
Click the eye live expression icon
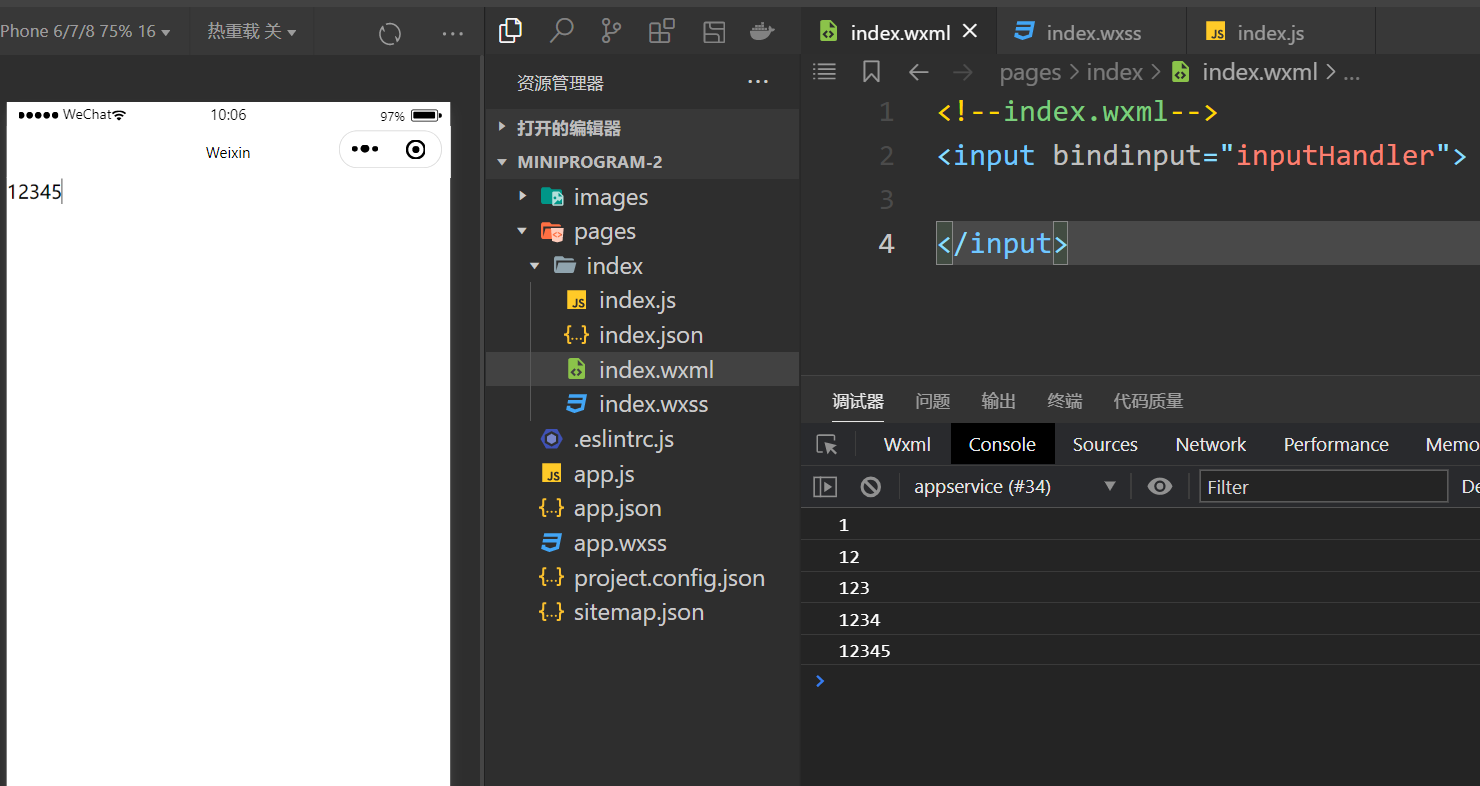click(1160, 486)
